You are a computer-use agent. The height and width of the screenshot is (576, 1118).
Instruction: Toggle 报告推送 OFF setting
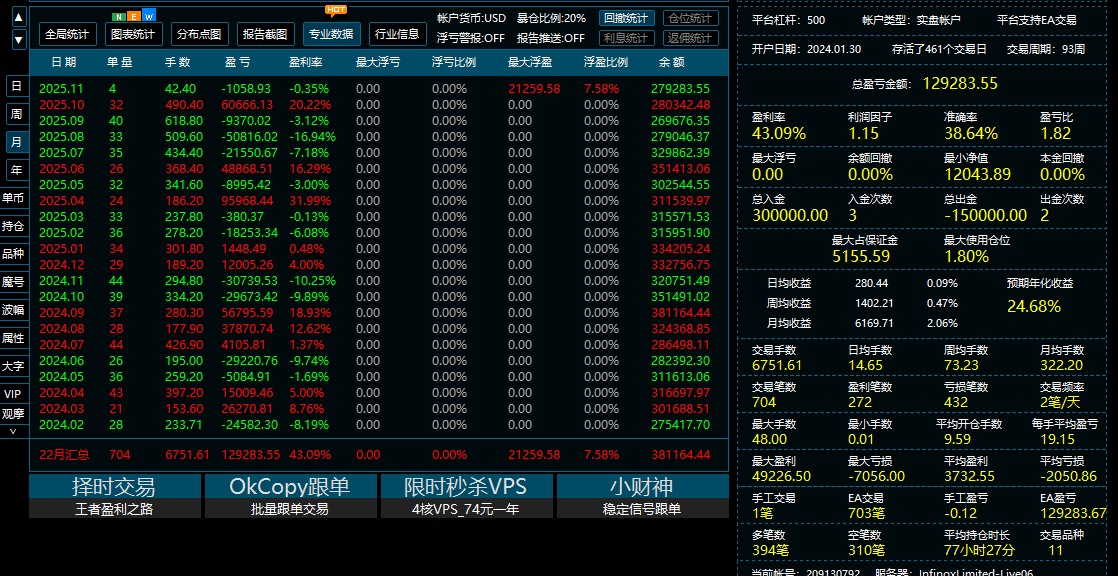coord(550,38)
